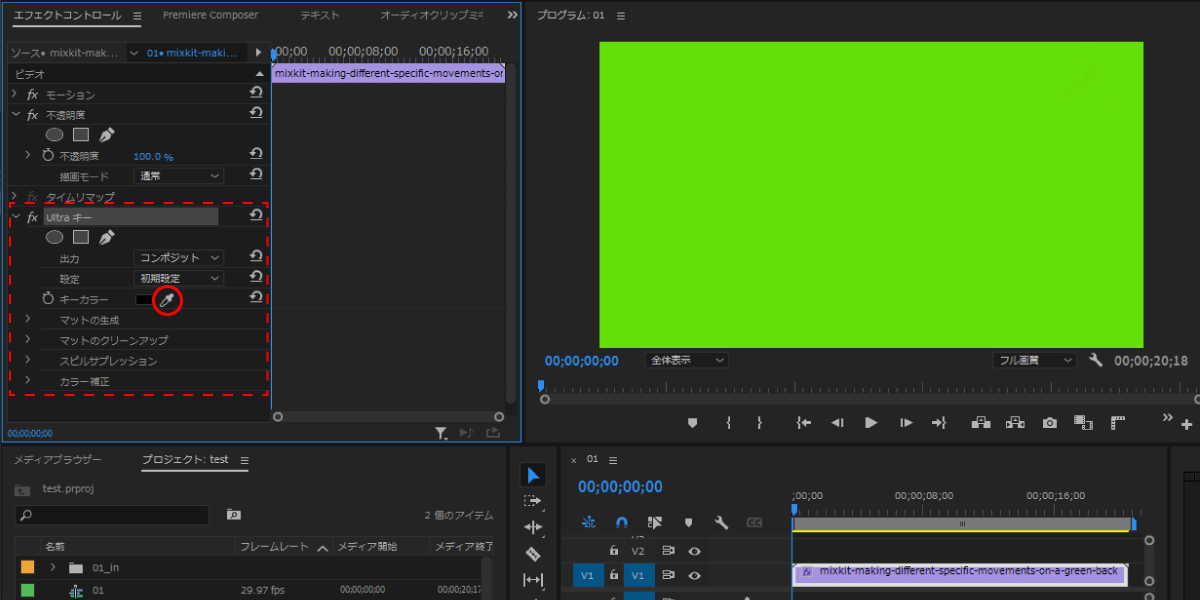Select the Razor tool
The height and width of the screenshot is (600, 1200).
[533, 553]
